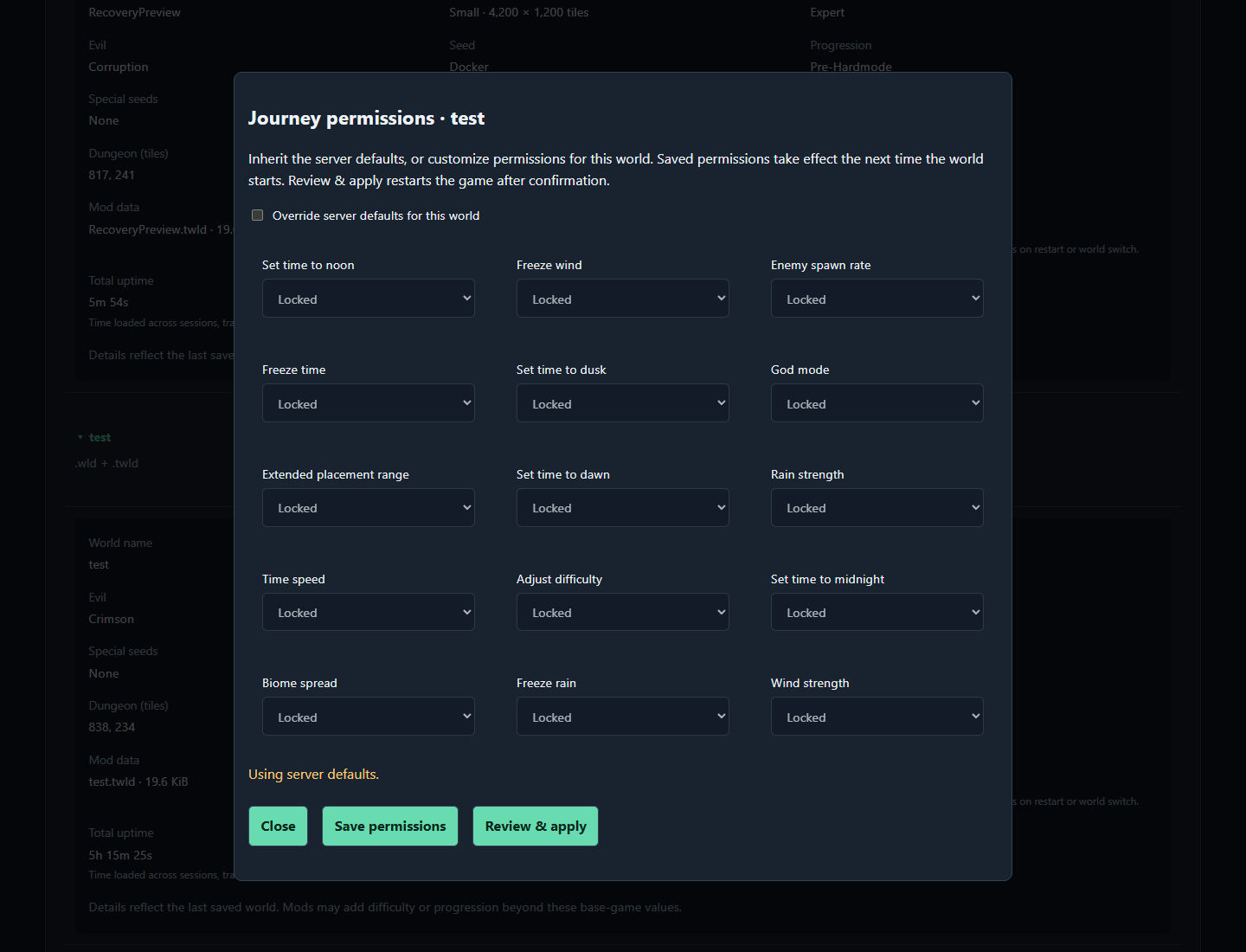Click the 'Expert' difficulty value in background
This screenshot has width=1246, height=952.
[827, 13]
